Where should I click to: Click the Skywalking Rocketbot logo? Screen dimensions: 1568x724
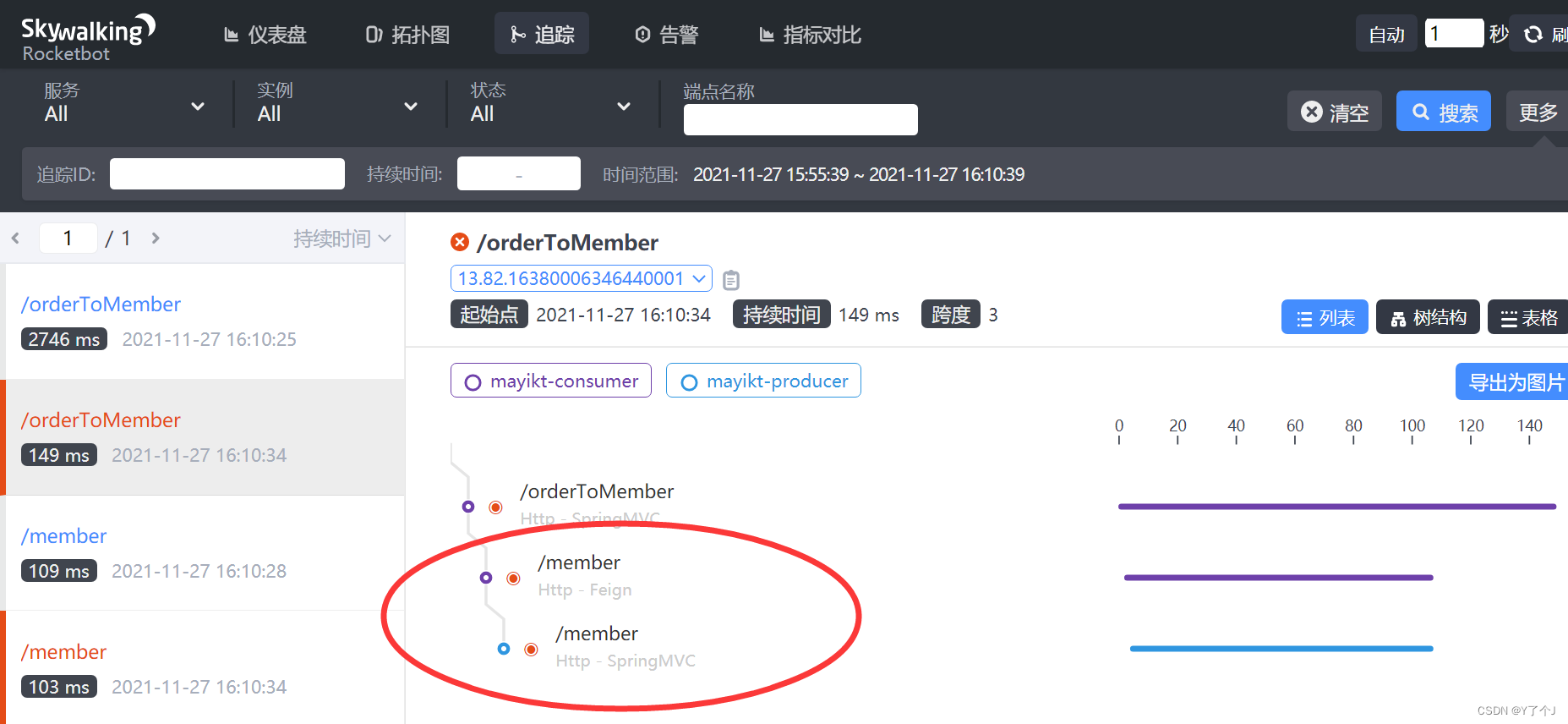(x=88, y=38)
